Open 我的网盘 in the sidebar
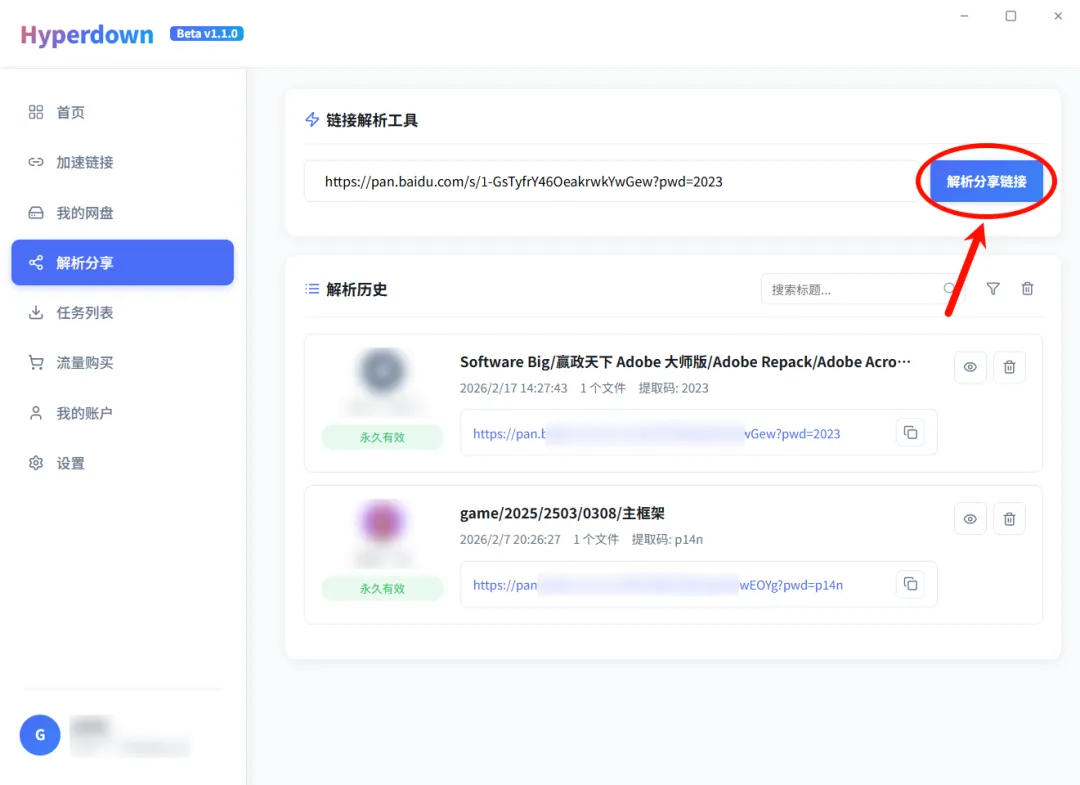Screen dimensions: 1080x785 coord(84,213)
